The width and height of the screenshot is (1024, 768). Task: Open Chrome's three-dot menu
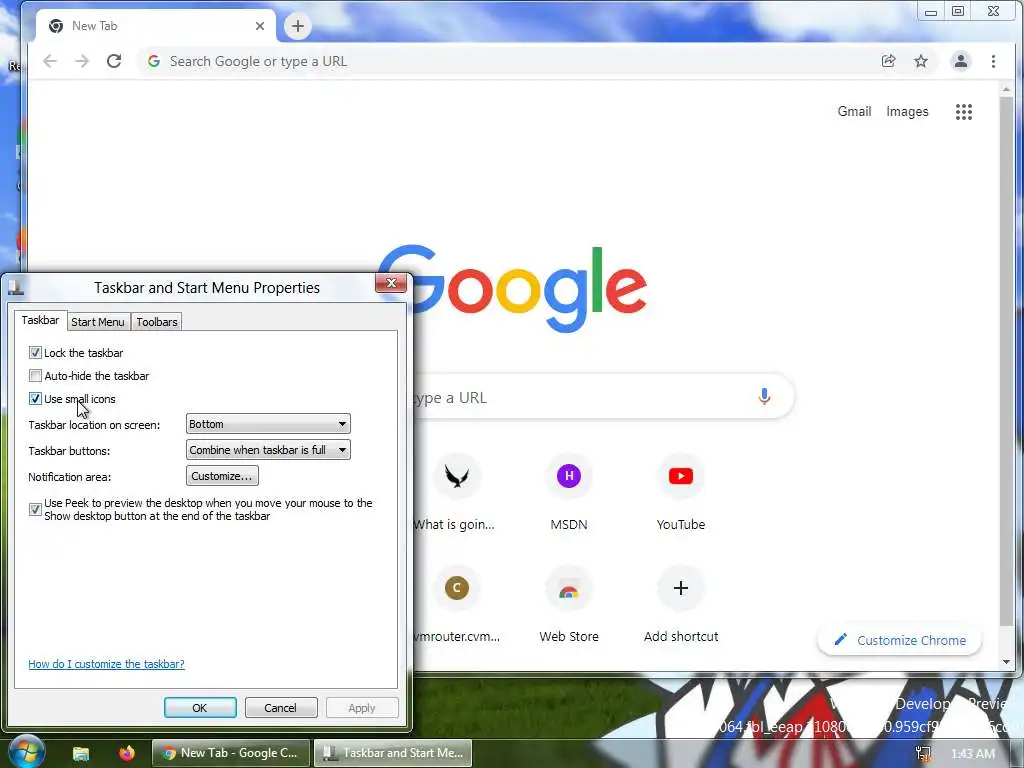pos(993,61)
